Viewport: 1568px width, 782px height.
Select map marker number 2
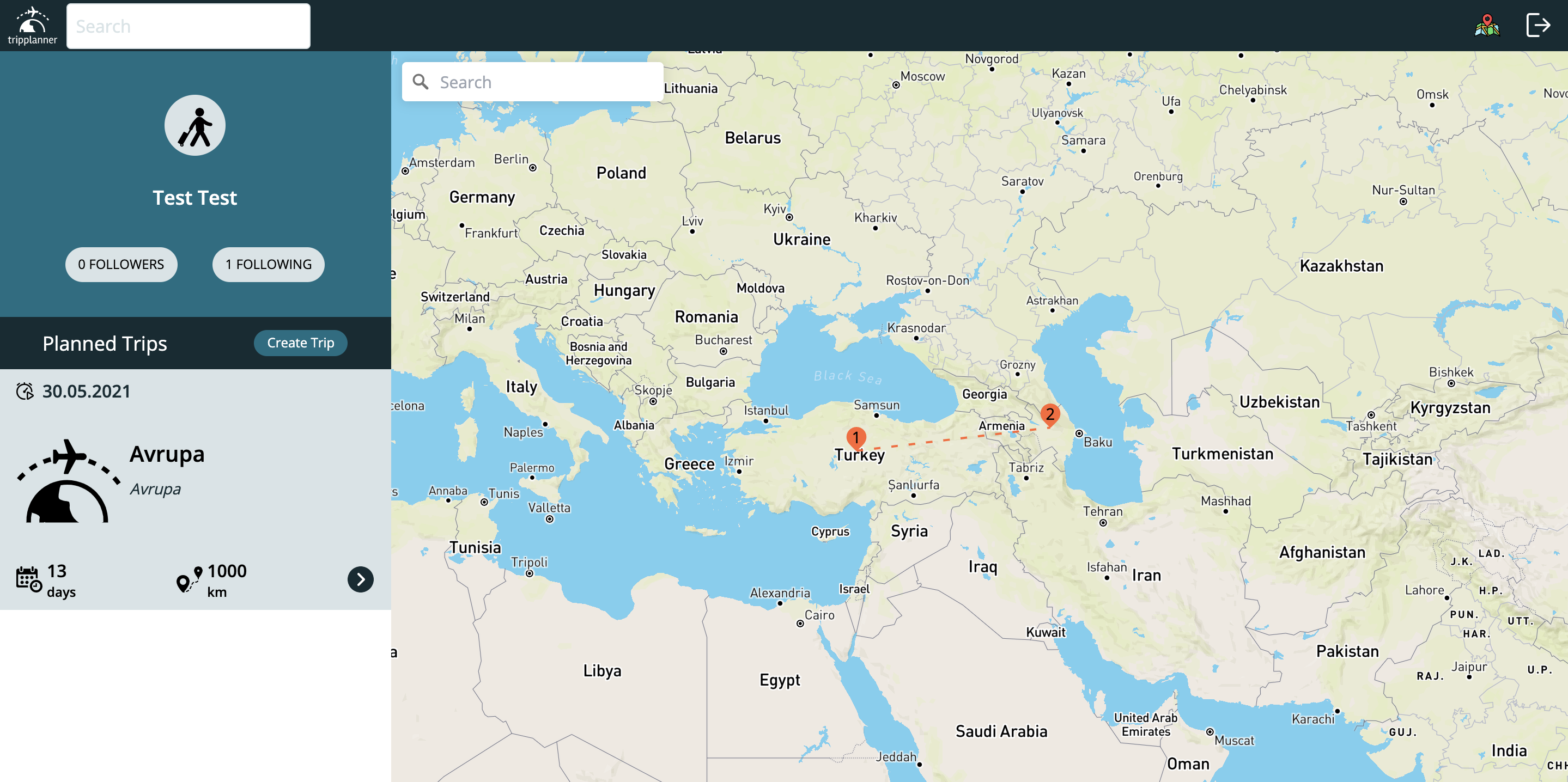1049,414
